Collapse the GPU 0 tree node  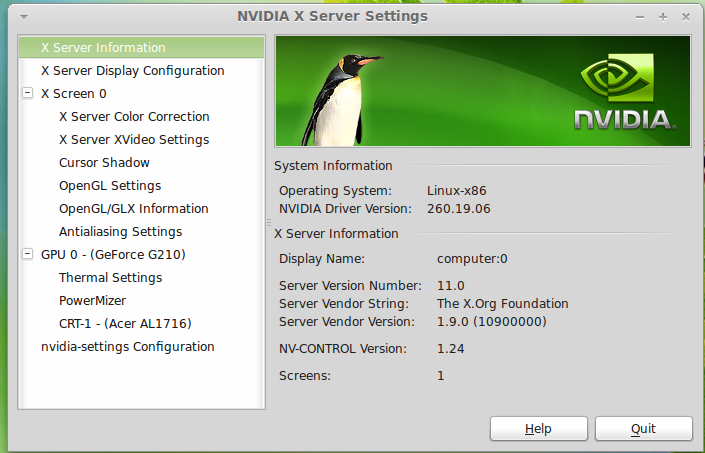27,254
